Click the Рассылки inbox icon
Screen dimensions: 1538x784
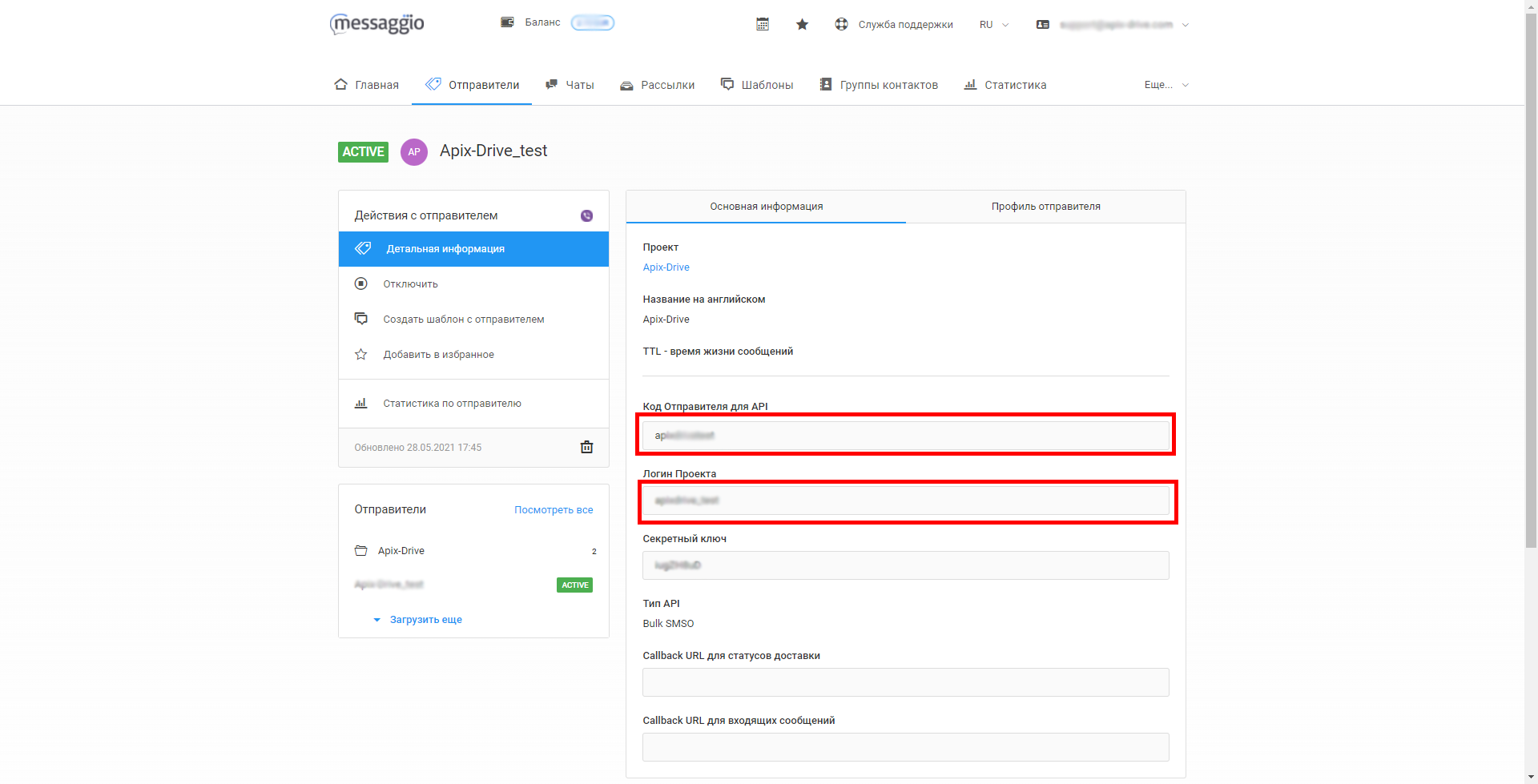pyautogui.click(x=626, y=85)
